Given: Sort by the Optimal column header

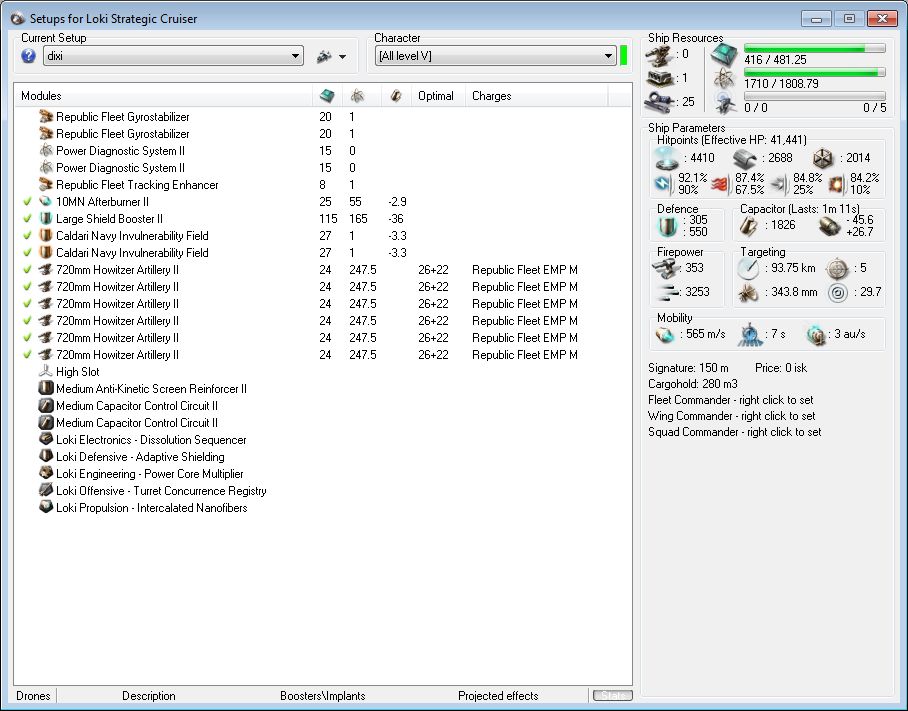Looking at the screenshot, I should 438,96.
